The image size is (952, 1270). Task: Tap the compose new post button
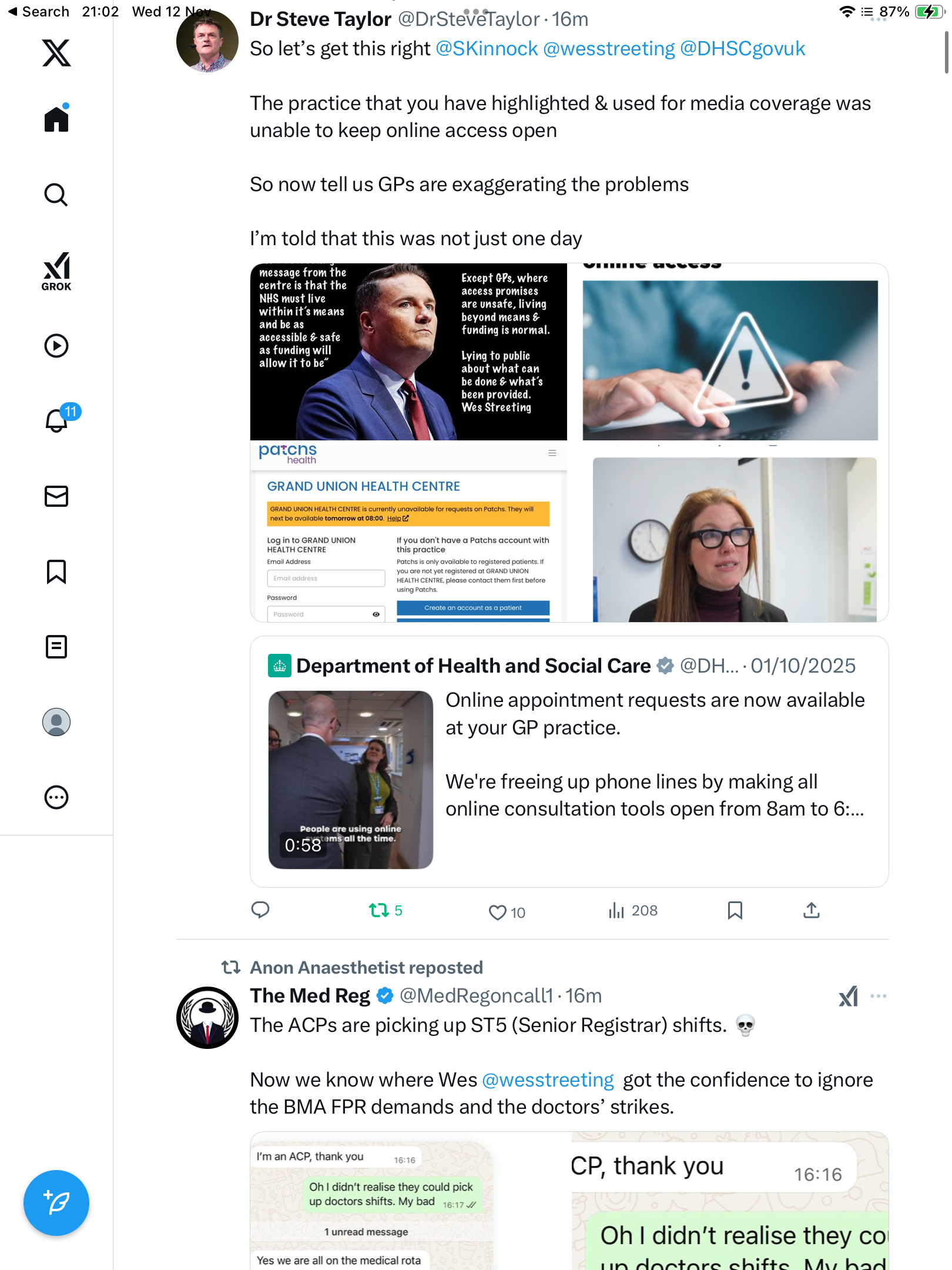(x=56, y=1202)
